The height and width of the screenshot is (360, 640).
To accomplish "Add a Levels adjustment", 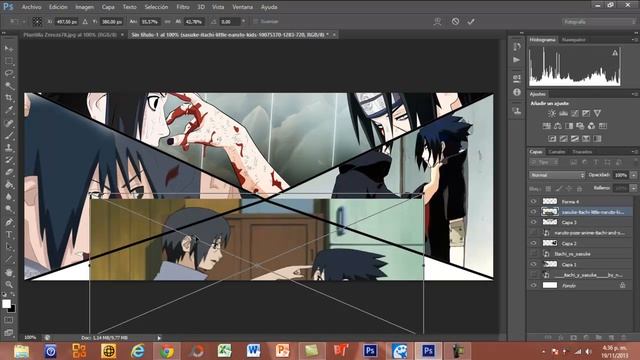I will point(563,113).
